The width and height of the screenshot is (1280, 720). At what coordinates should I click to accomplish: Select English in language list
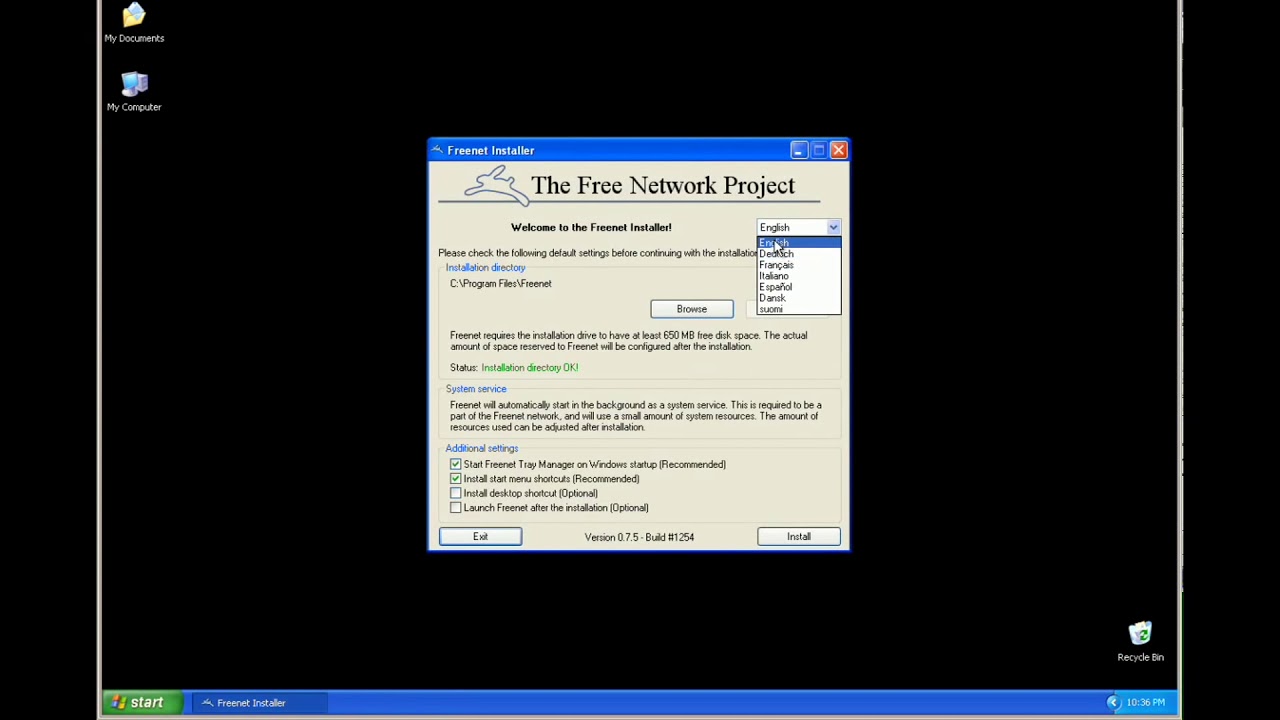click(x=799, y=243)
